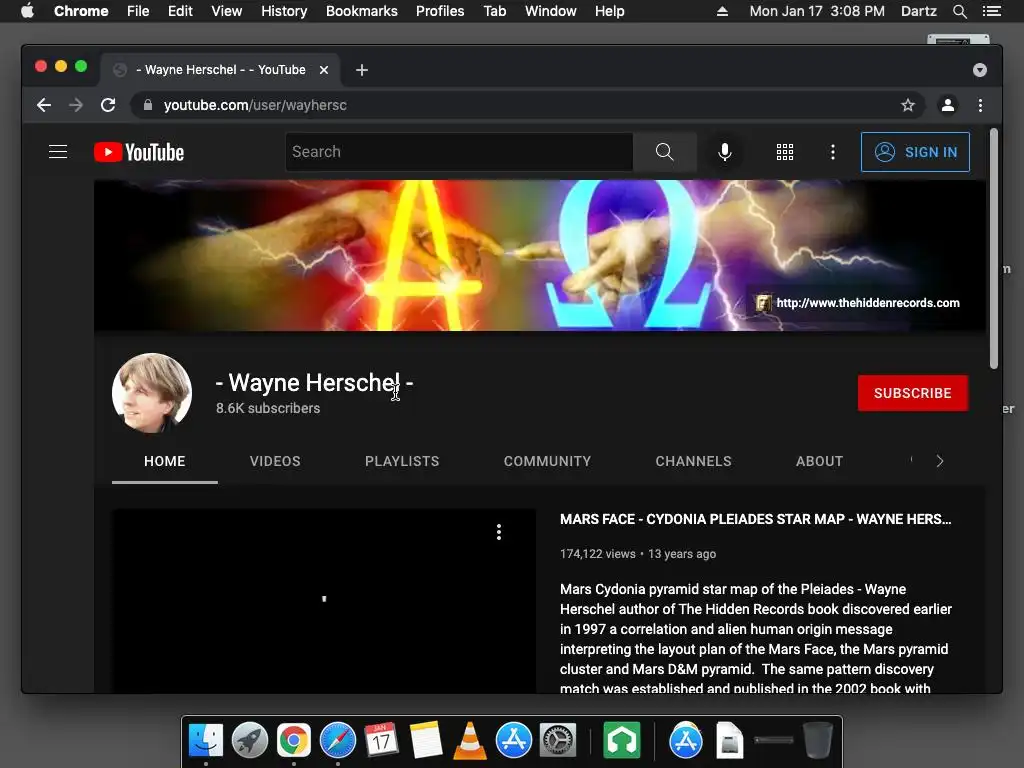
Task: Start voice search with the microphone icon
Action: [724, 152]
